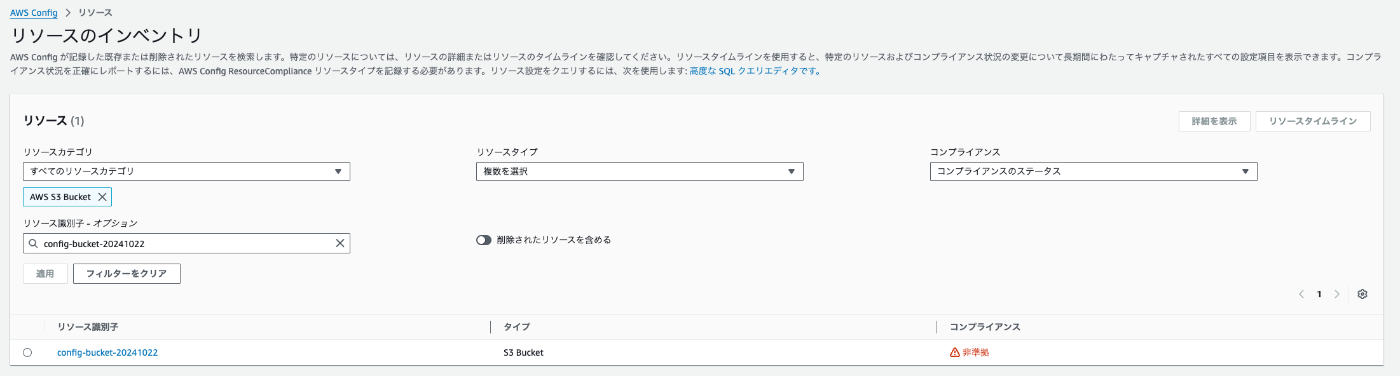1400x376 pixels.
Task: Open the リソースカテゴリ dropdown
Action: click(x=187, y=171)
